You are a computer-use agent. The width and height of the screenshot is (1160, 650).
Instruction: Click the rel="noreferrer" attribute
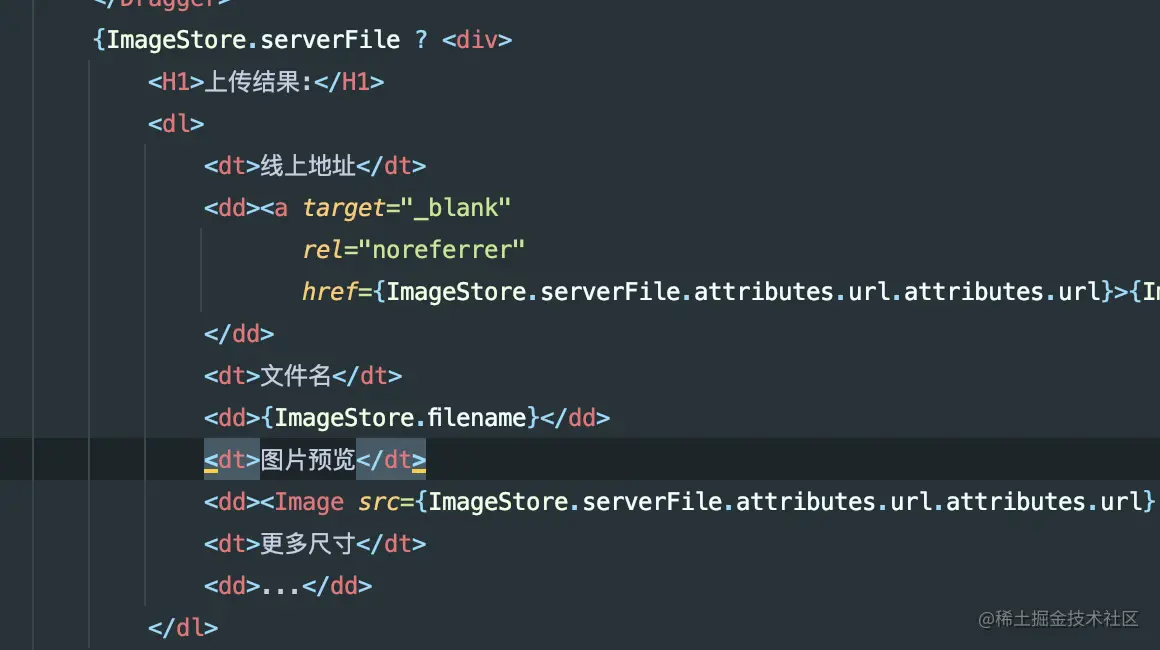(413, 250)
